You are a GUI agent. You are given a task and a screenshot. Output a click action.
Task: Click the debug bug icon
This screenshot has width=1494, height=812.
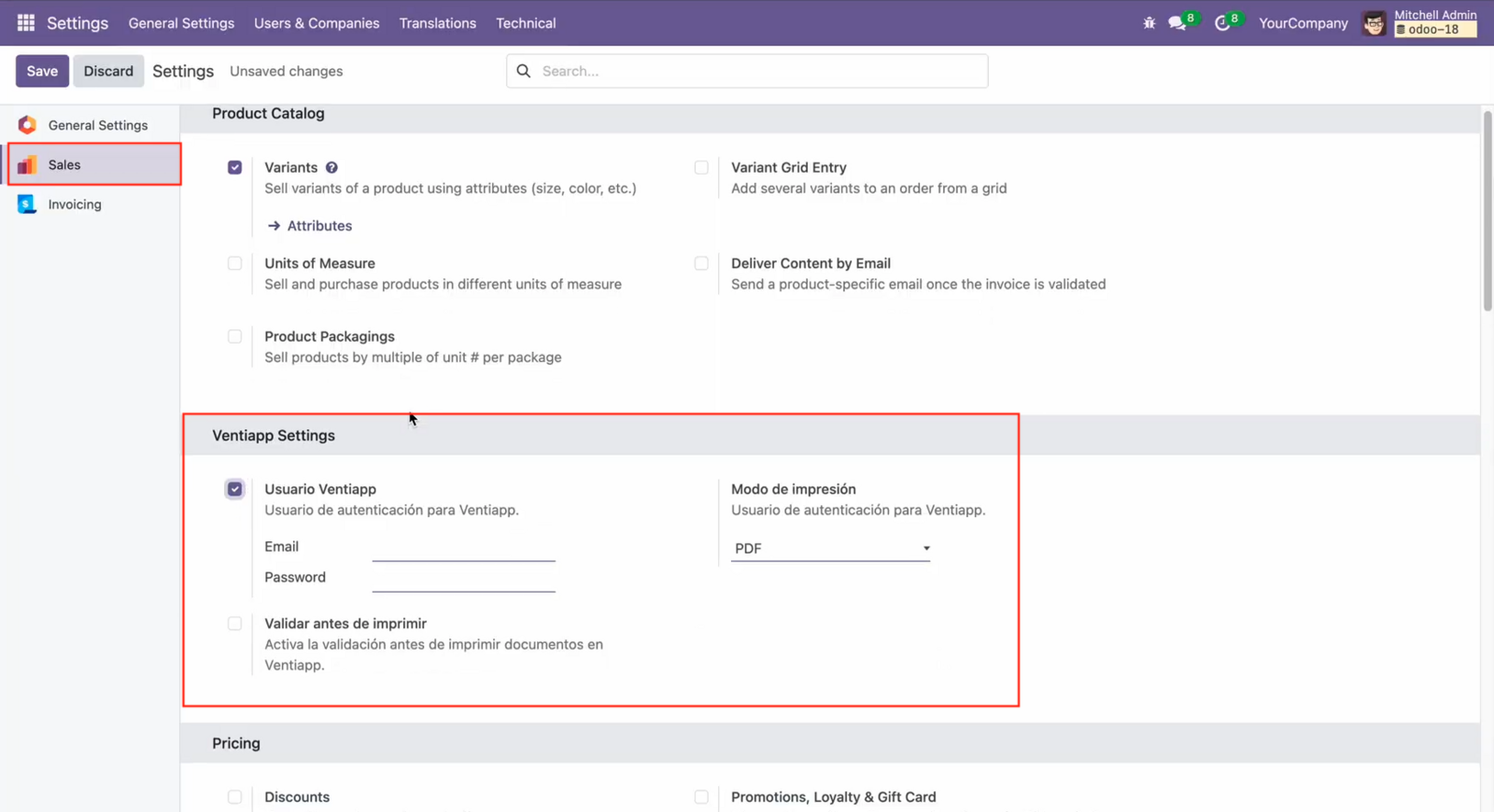(x=1149, y=22)
